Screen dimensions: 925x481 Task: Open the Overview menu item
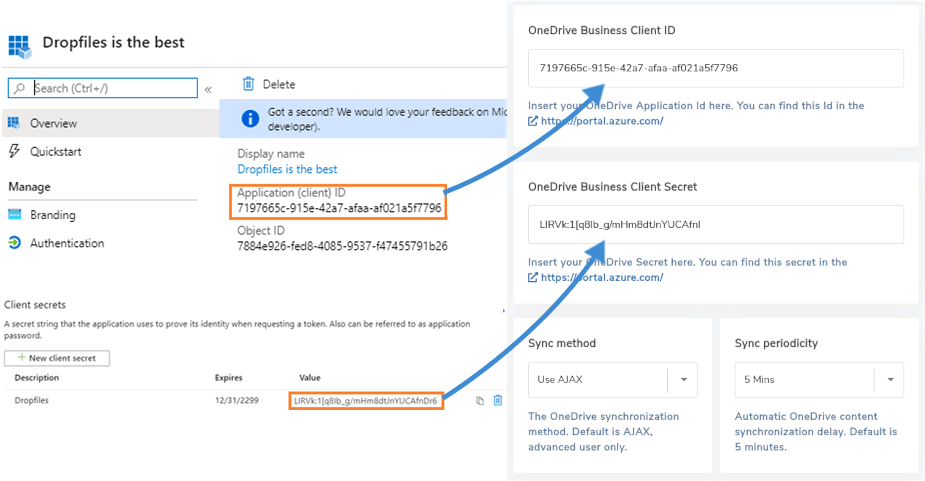[53, 123]
